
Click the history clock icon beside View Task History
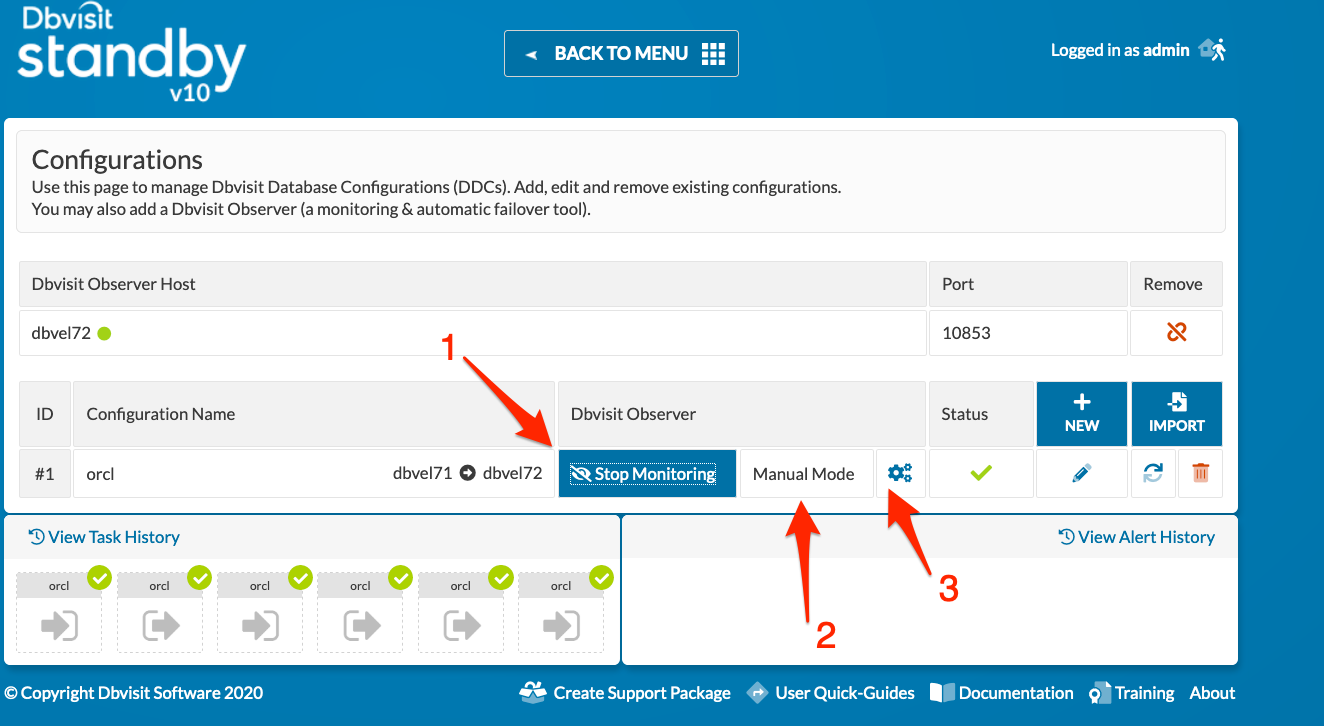36,537
